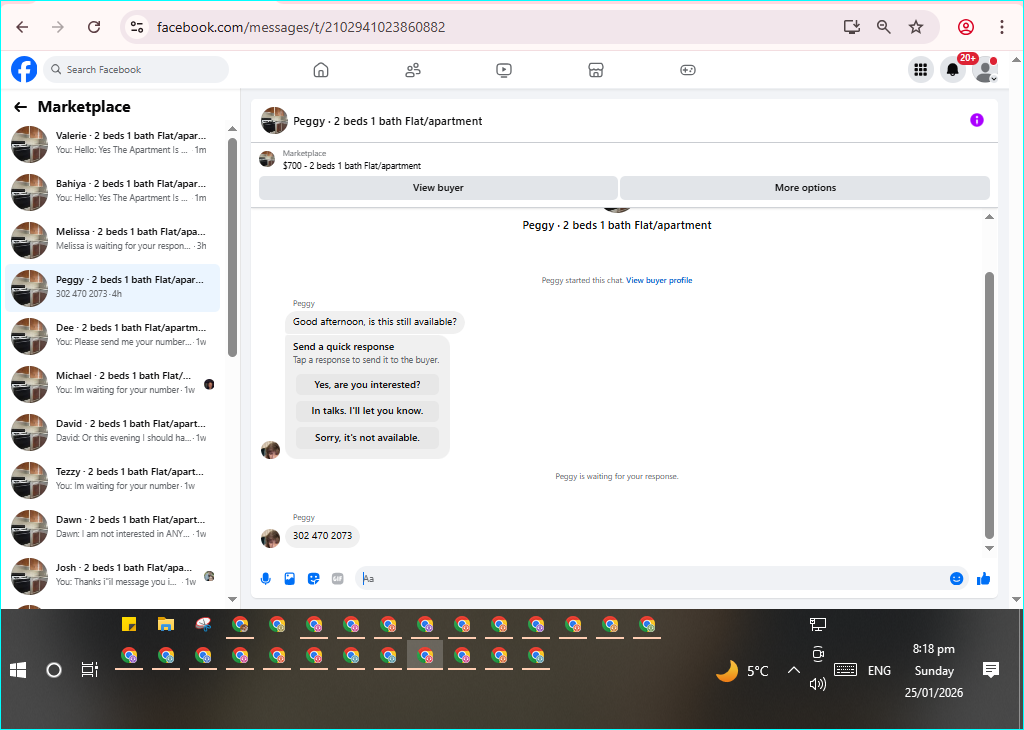Open the Home feed icon
The width and height of the screenshot is (1024, 730).
click(321, 70)
